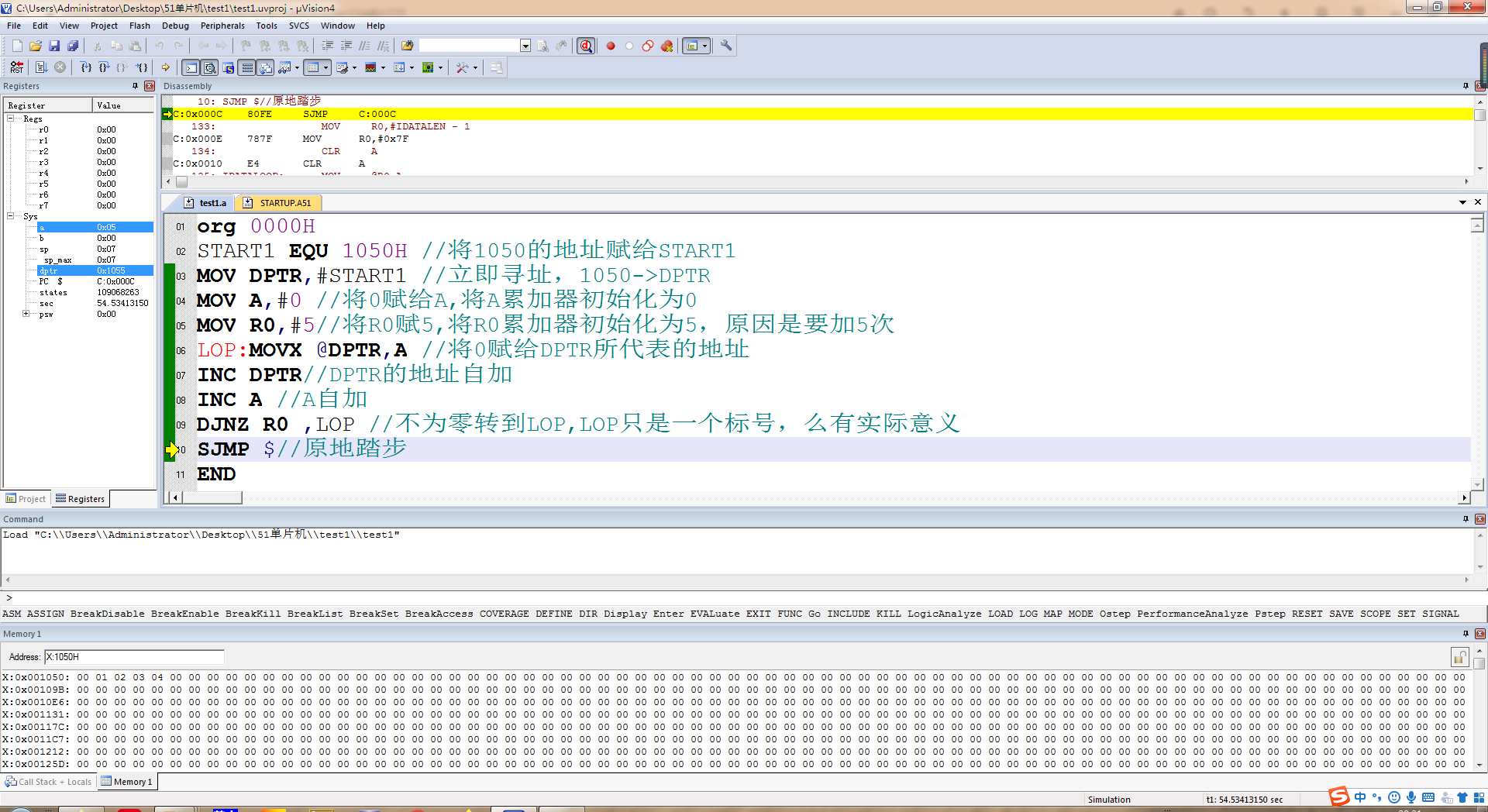Open the system viewer windows icon
Viewport: 1488px width, 812px height.
coord(428,67)
